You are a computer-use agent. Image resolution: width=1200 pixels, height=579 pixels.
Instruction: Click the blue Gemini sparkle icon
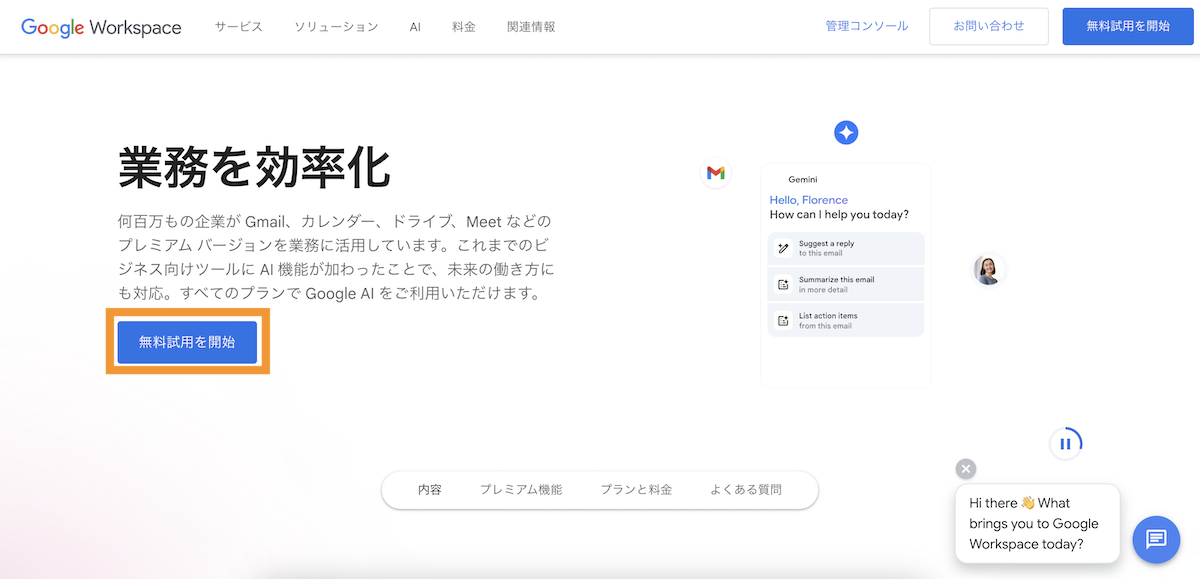pos(846,132)
